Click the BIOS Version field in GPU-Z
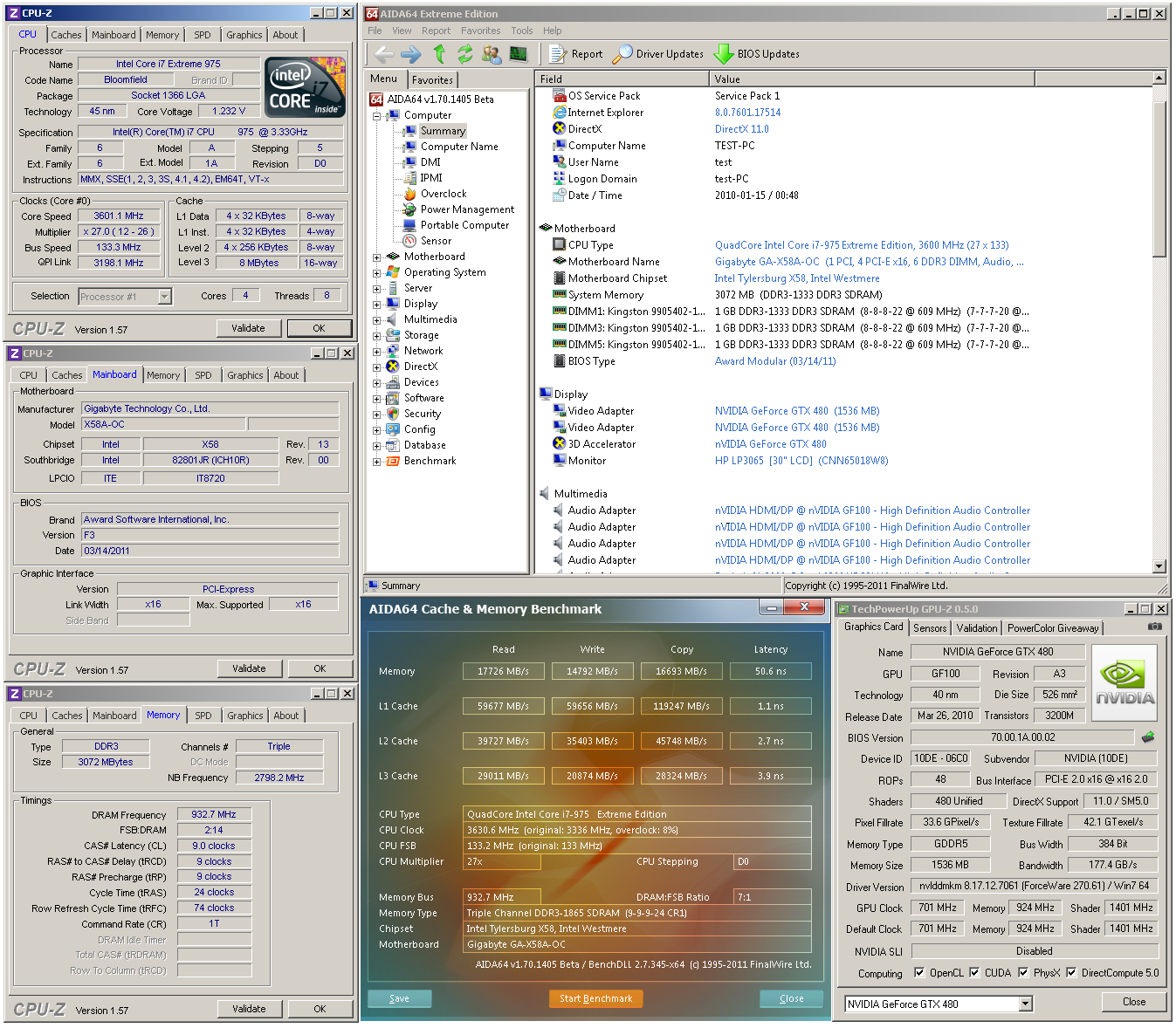Viewport: 1176px width, 1028px height. (1022, 737)
